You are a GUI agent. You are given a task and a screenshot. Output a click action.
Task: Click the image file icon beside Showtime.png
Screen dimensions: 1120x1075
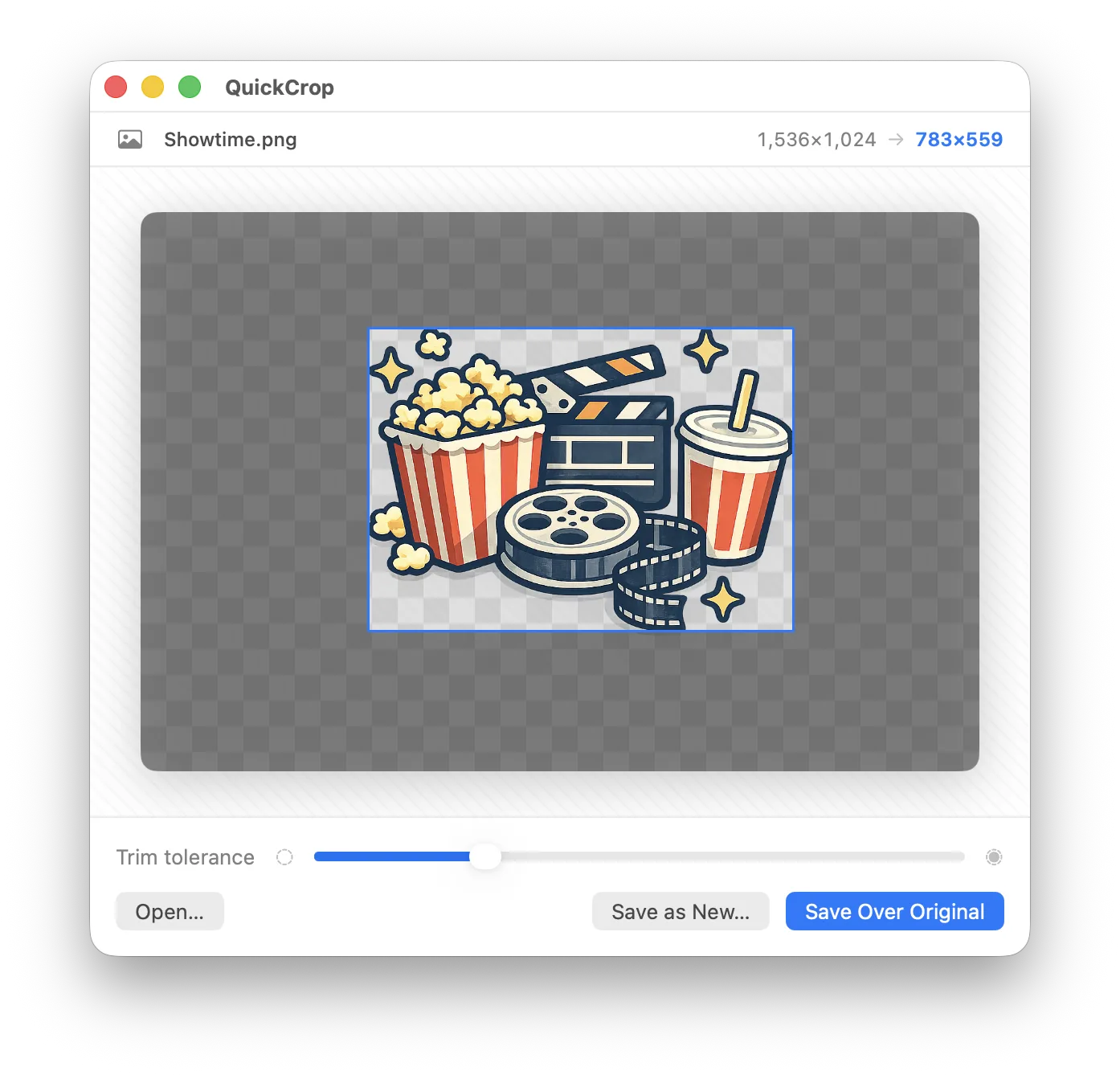click(x=130, y=140)
